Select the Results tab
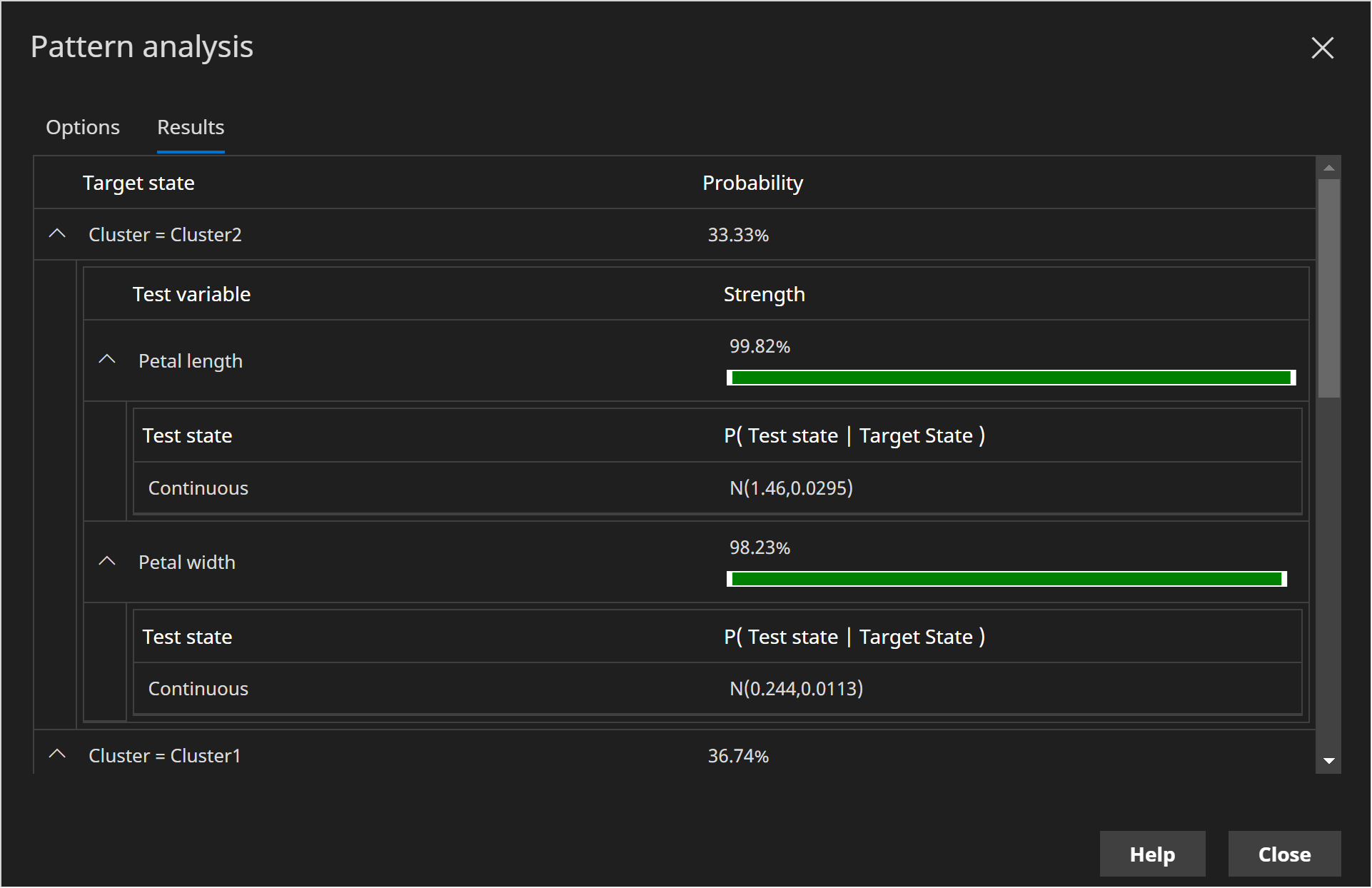The image size is (1372, 888). (191, 127)
